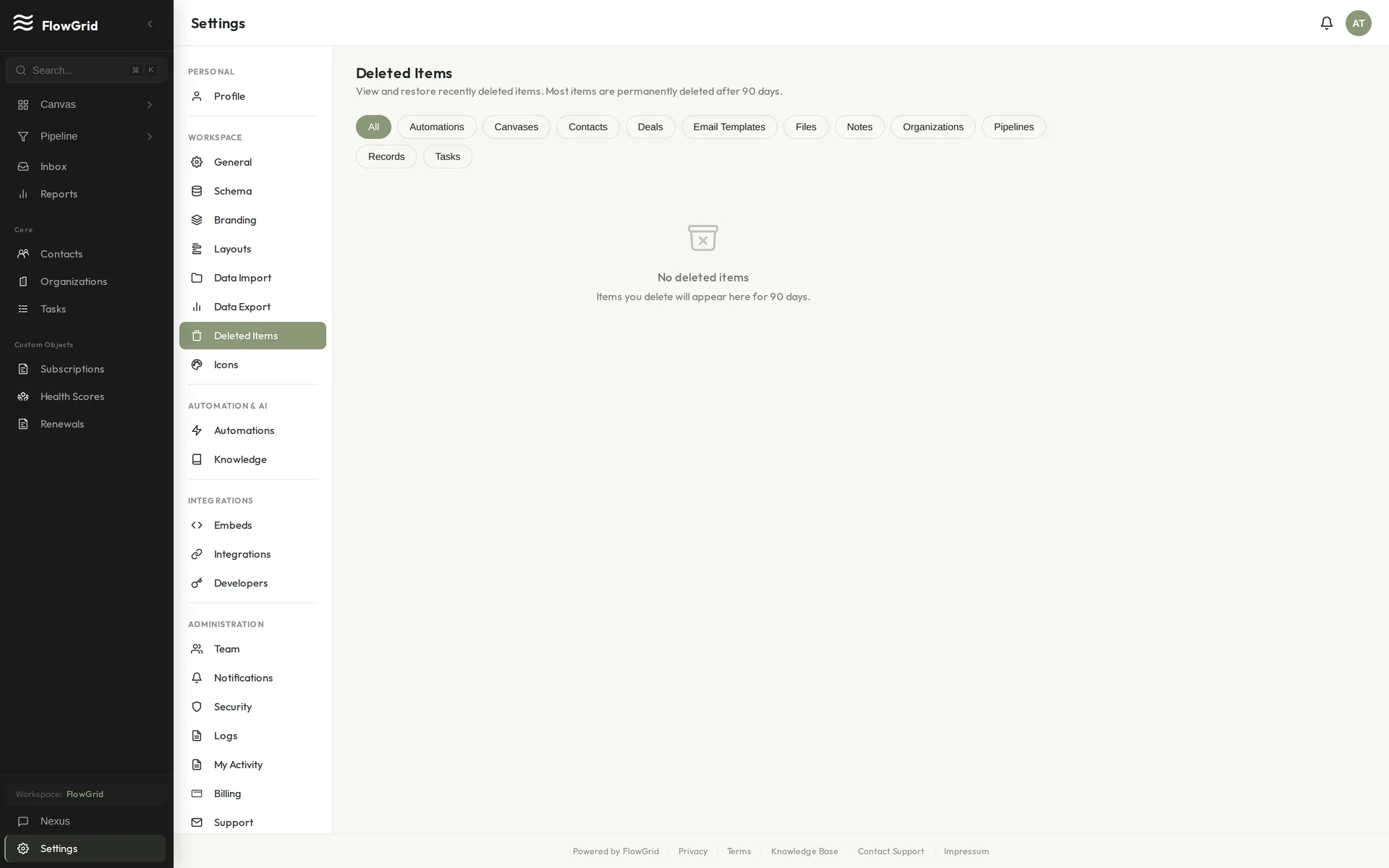Click the Inbox tray icon
The height and width of the screenshot is (868, 1389).
(23, 167)
